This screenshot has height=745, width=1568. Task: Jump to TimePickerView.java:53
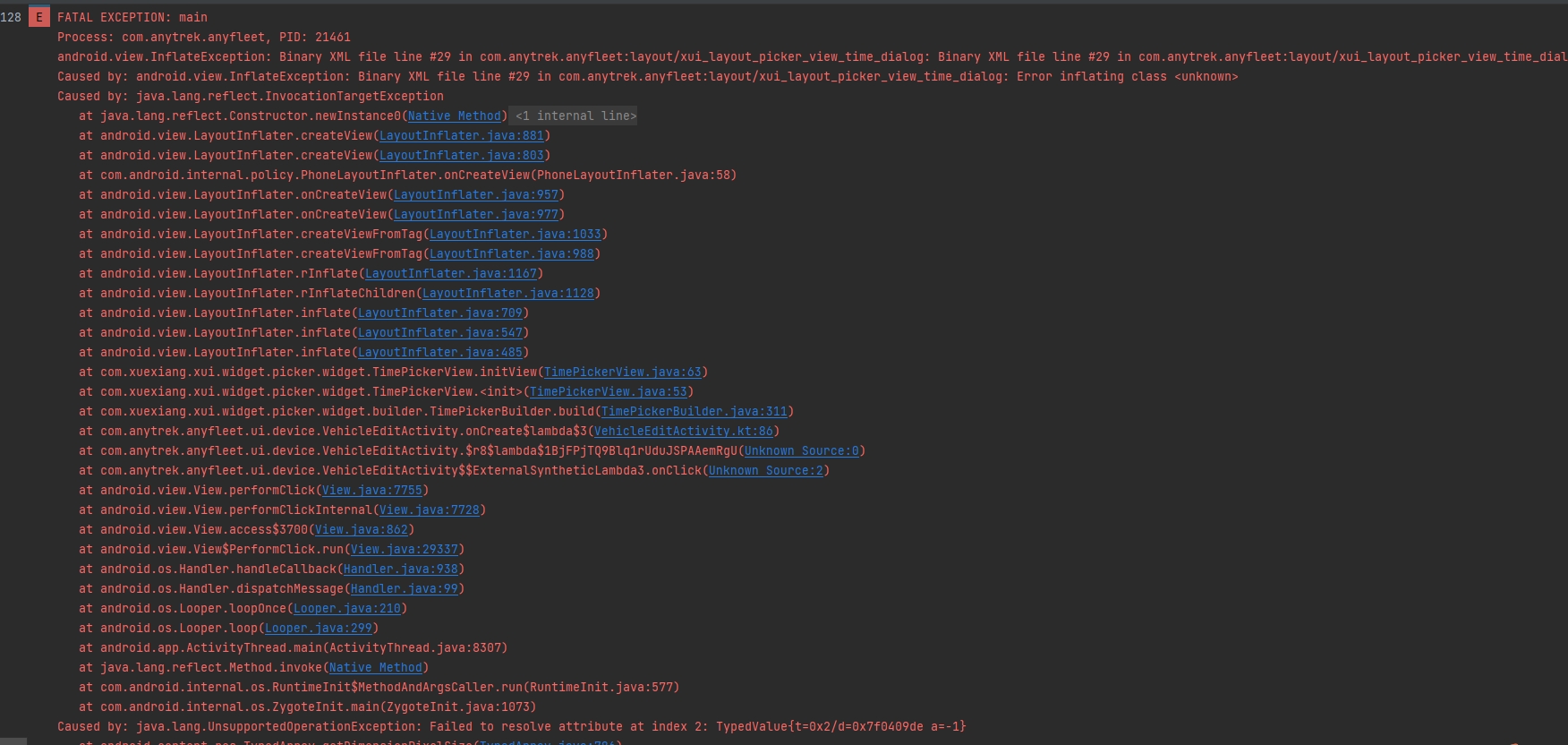[609, 391]
